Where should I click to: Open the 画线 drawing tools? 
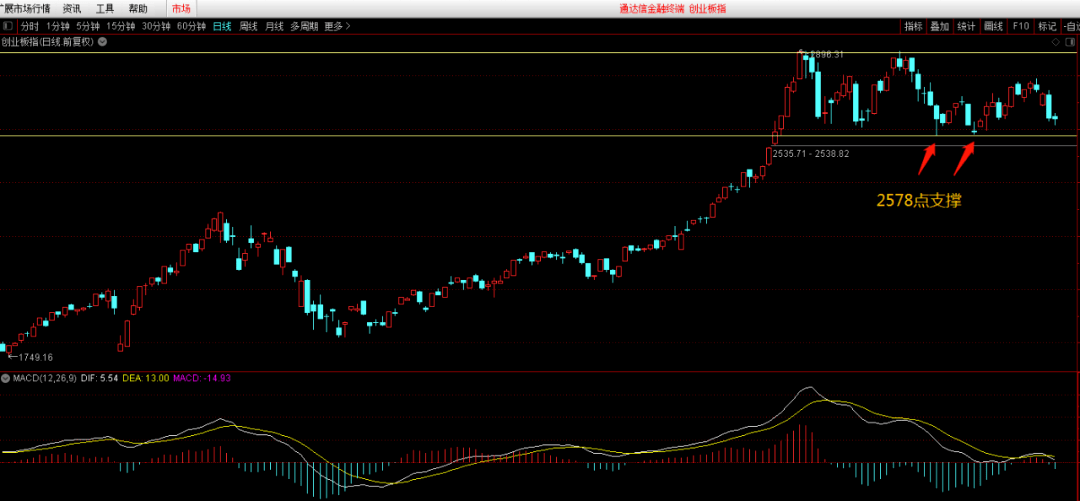pos(993,26)
